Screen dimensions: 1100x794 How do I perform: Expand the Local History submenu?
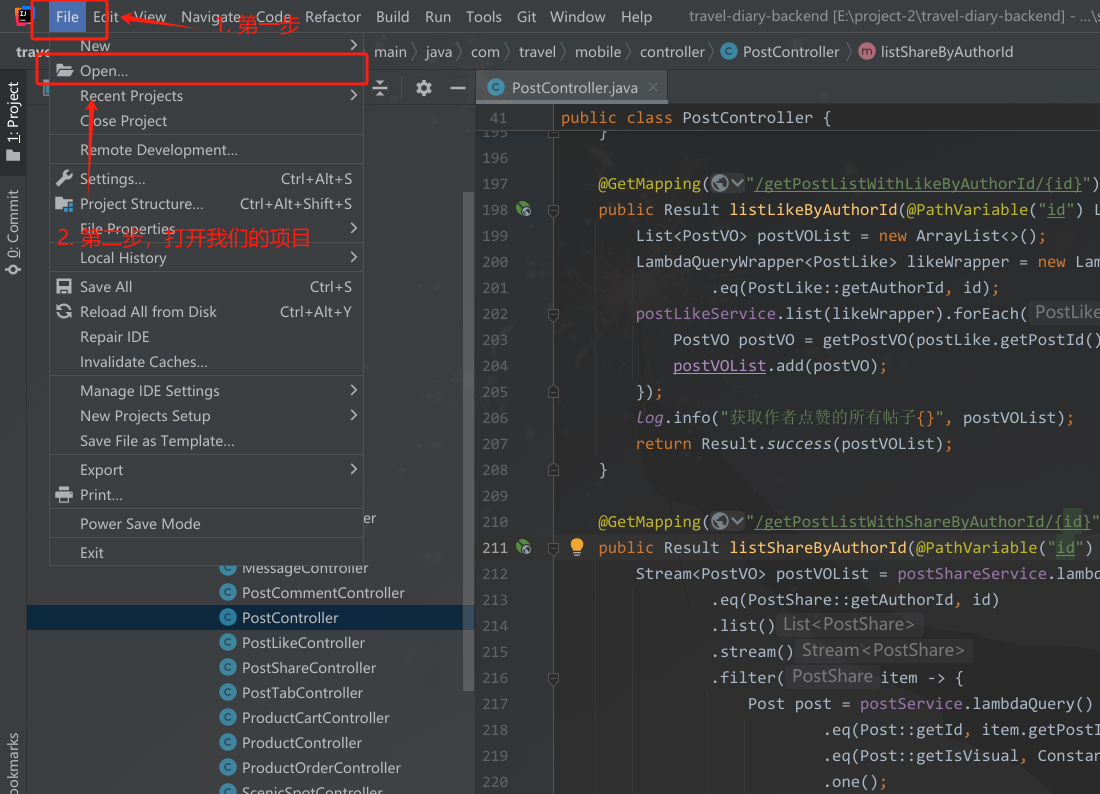pyautogui.click(x=354, y=257)
